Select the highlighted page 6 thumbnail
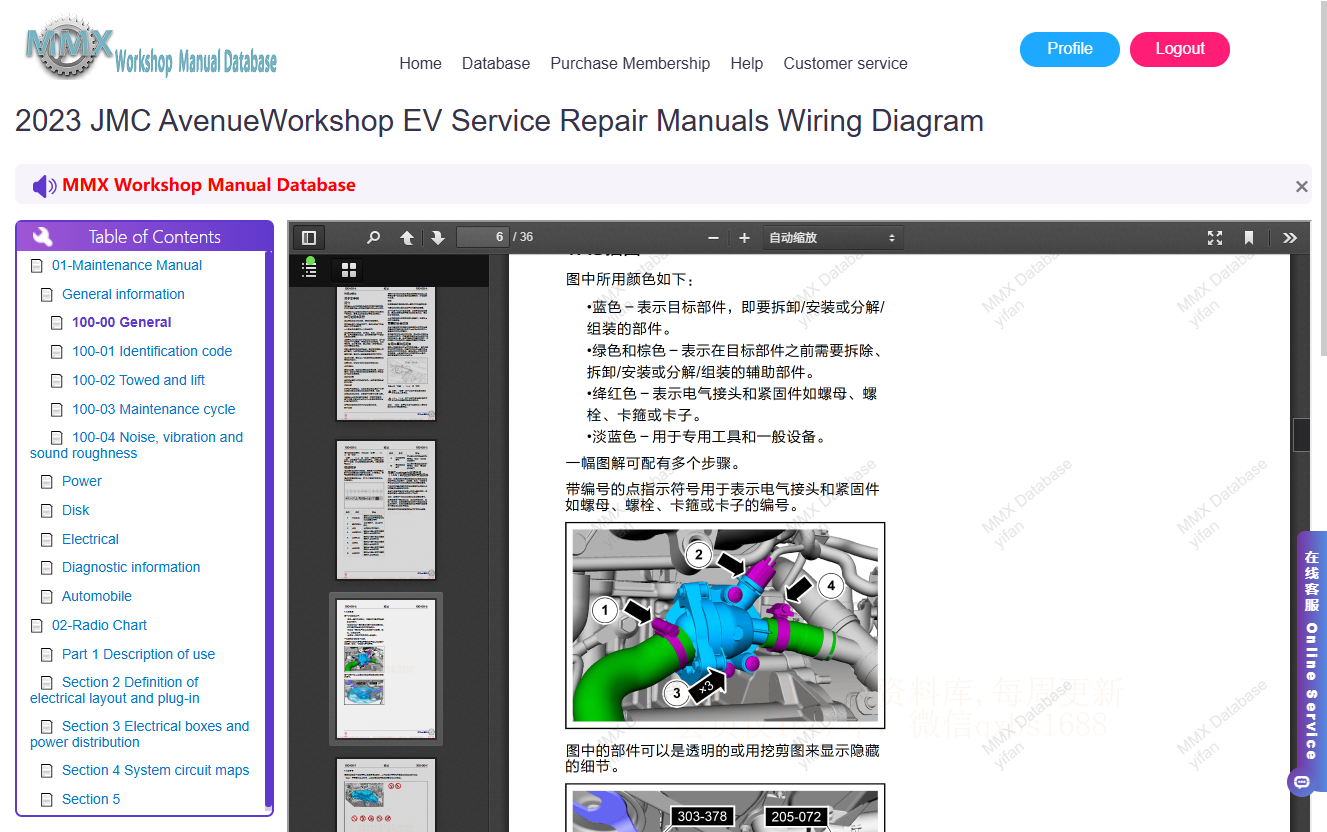The image size is (1327, 832). [386, 669]
